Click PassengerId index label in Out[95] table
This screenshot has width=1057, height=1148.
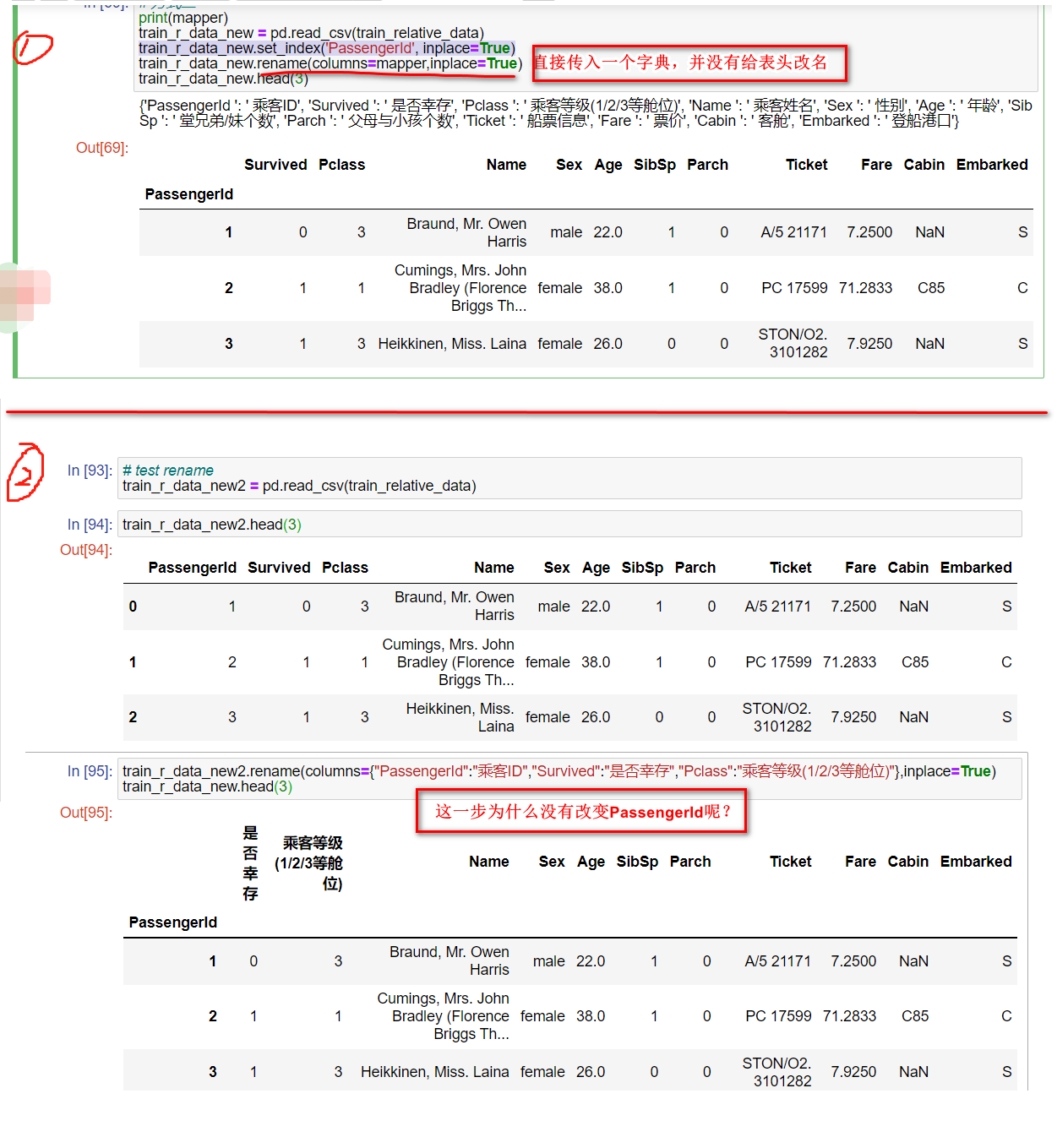(x=173, y=922)
